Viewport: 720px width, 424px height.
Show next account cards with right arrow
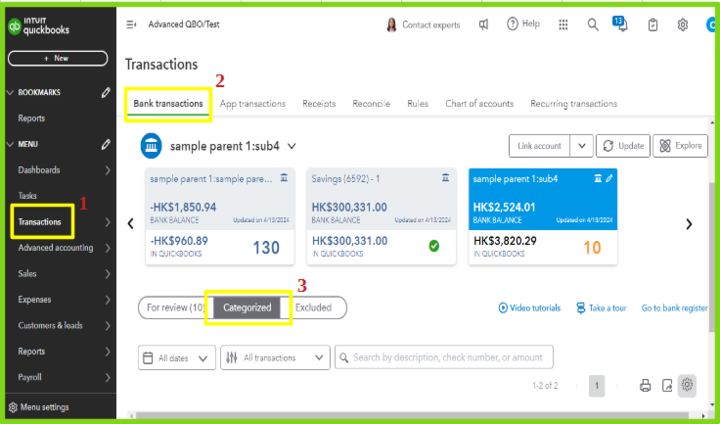point(689,224)
